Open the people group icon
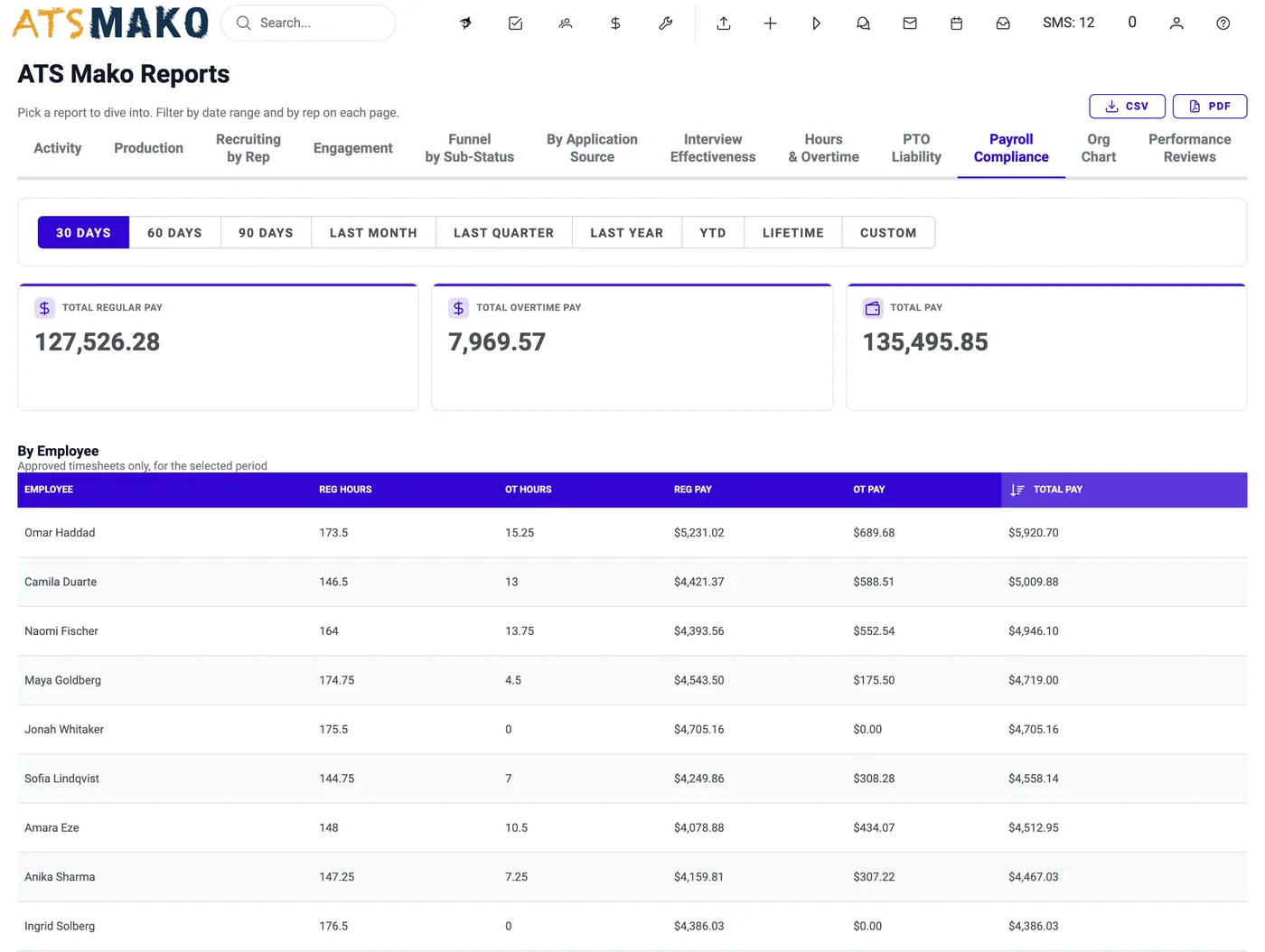This screenshot has height=952, width=1265. [566, 23]
